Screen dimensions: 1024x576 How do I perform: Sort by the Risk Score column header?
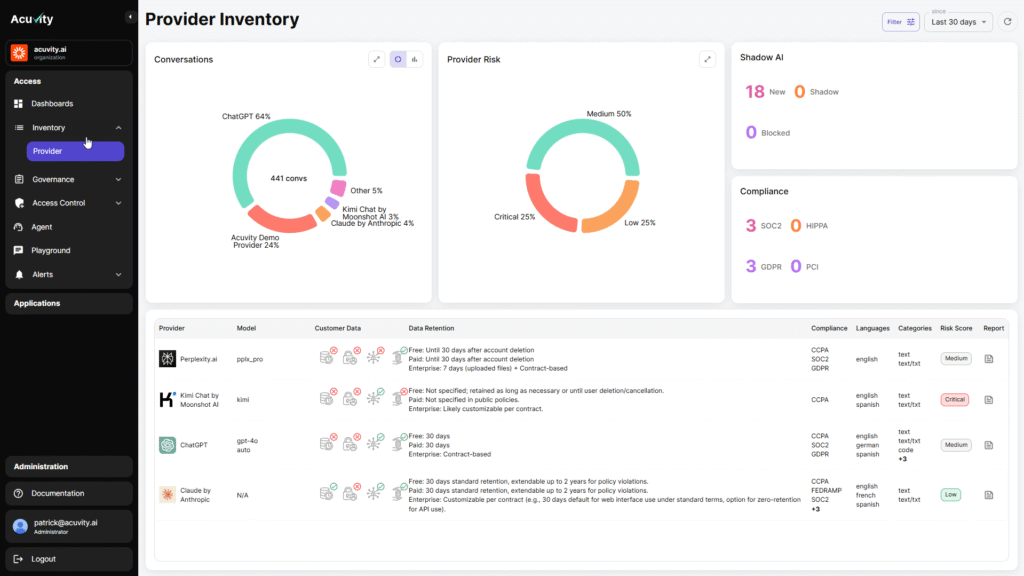coord(956,328)
